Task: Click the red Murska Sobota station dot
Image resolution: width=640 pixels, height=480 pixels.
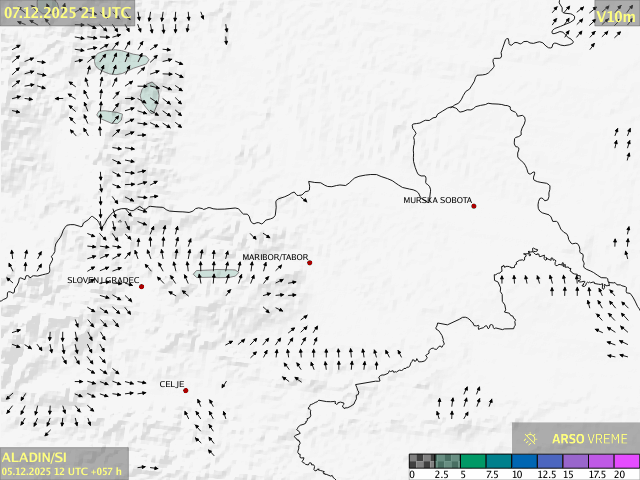Action: pos(474,206)
